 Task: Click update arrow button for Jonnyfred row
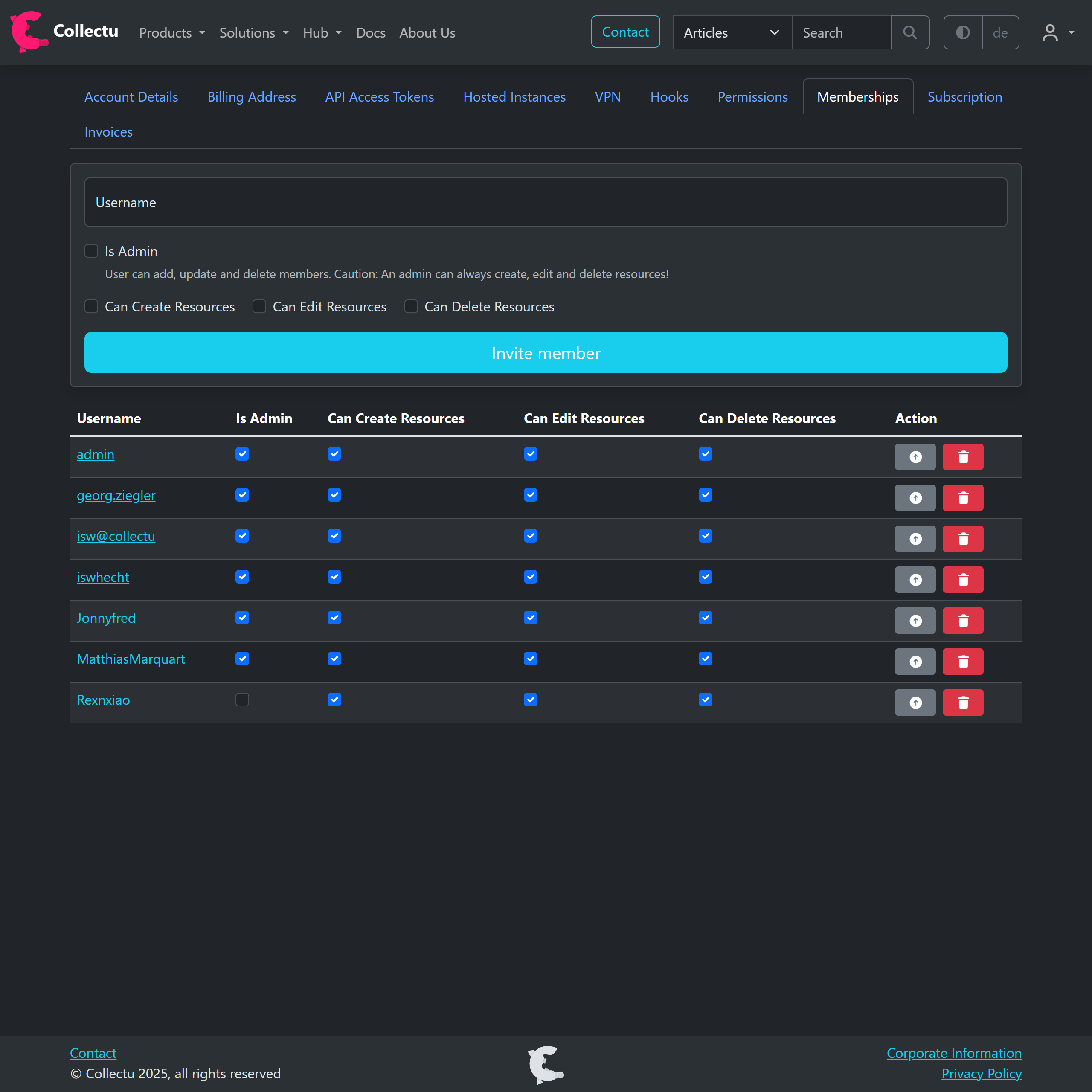click(x=915, y=621)
